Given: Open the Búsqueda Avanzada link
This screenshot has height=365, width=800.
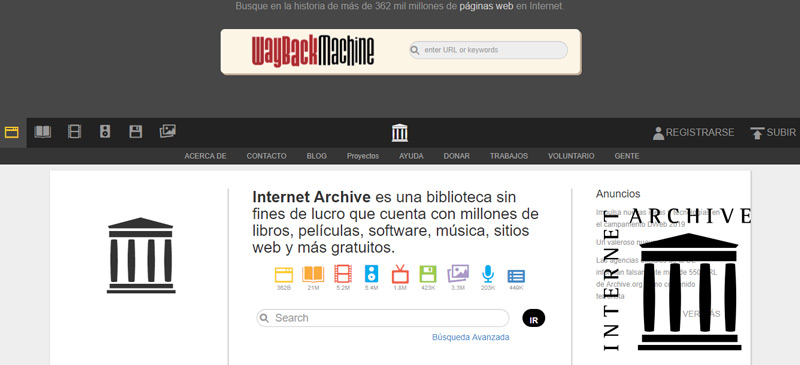Looking at the screenshot, I should click(470, 337).
